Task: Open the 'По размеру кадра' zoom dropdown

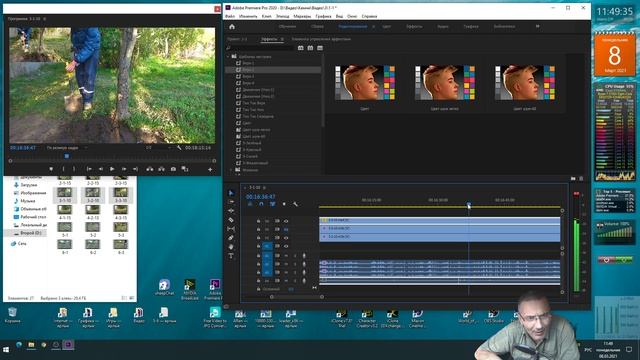Action: pyautogui.click(x=66, y=148)
